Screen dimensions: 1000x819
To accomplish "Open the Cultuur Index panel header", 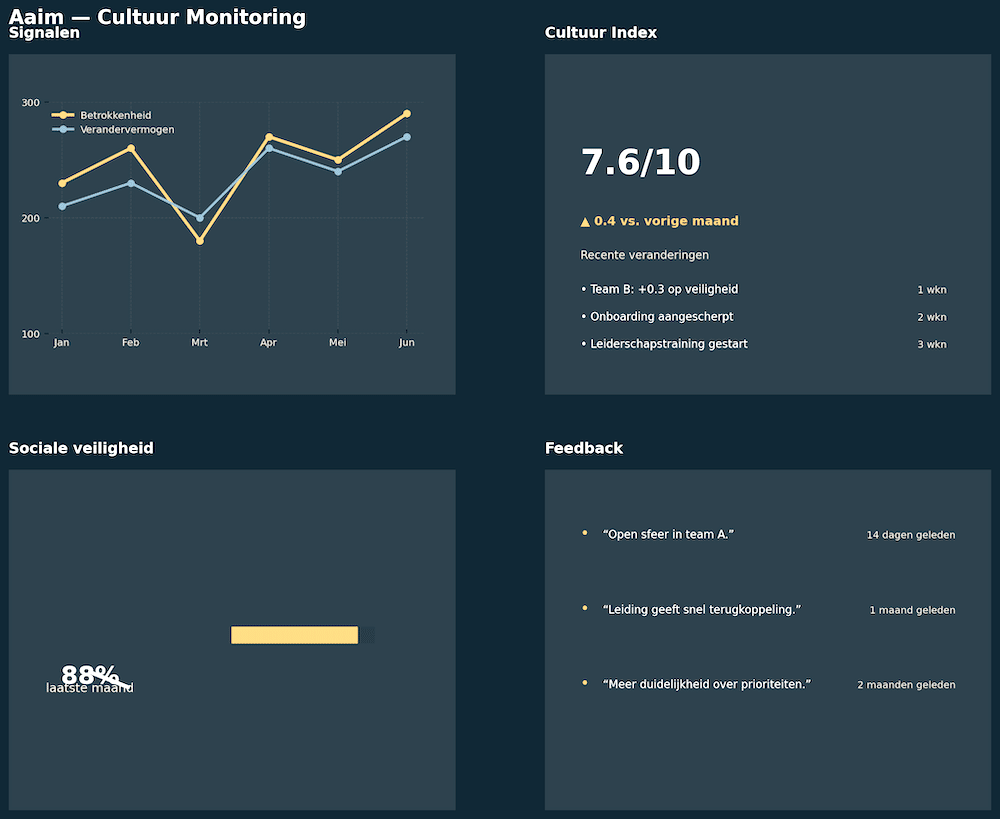I will (x=601, y=32).
